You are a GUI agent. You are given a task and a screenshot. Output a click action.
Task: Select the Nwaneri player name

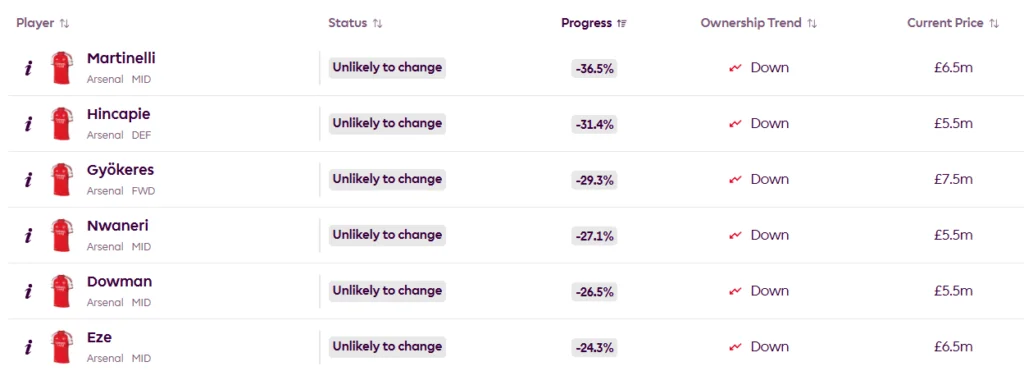[x=118, y=226]
